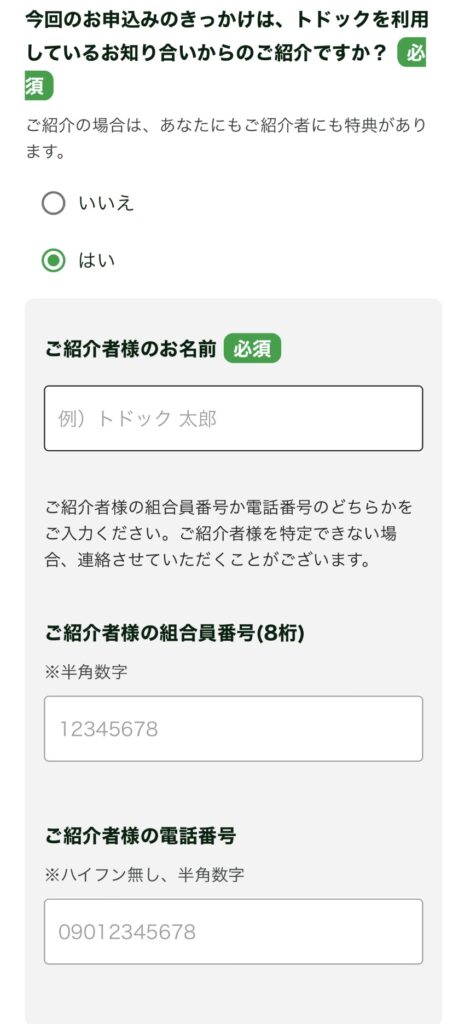476x1024 pixels.
Task: Click the ※ハイフン無し、半角数字 hint text
Action: [144, 874]
